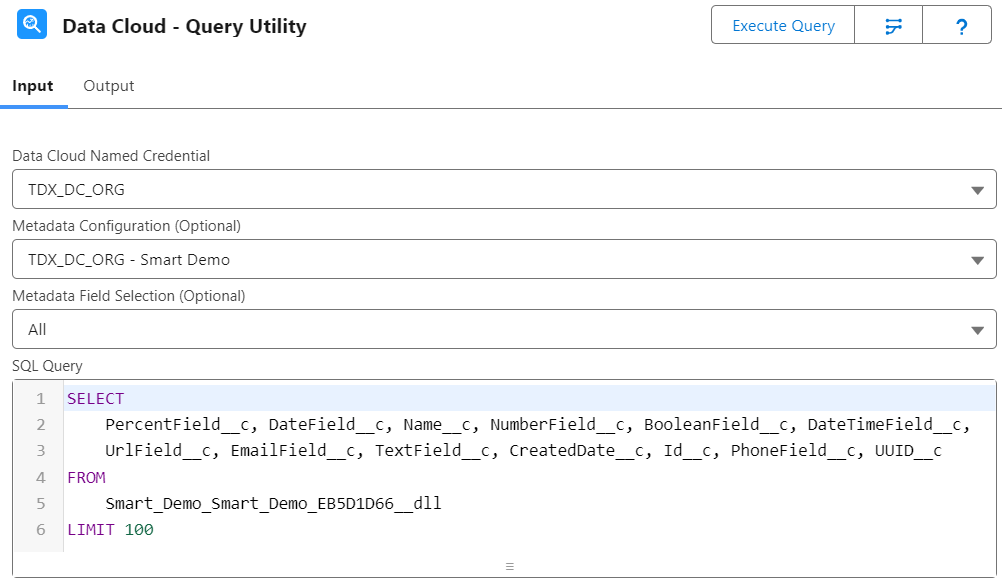Image resolution: width=1002 pixels, height=585 pixels.
Task: Click line number 1 in the gutter
Action: click(x=40, y=399)
